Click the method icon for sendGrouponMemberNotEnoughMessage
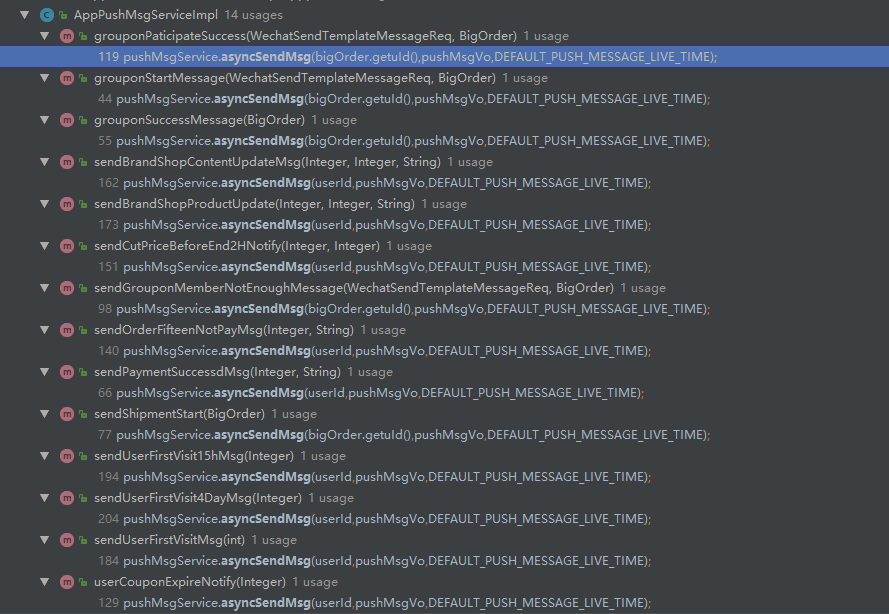Image resolution: width=889 pixels, height=614 pixels. (x=66, y=287)
